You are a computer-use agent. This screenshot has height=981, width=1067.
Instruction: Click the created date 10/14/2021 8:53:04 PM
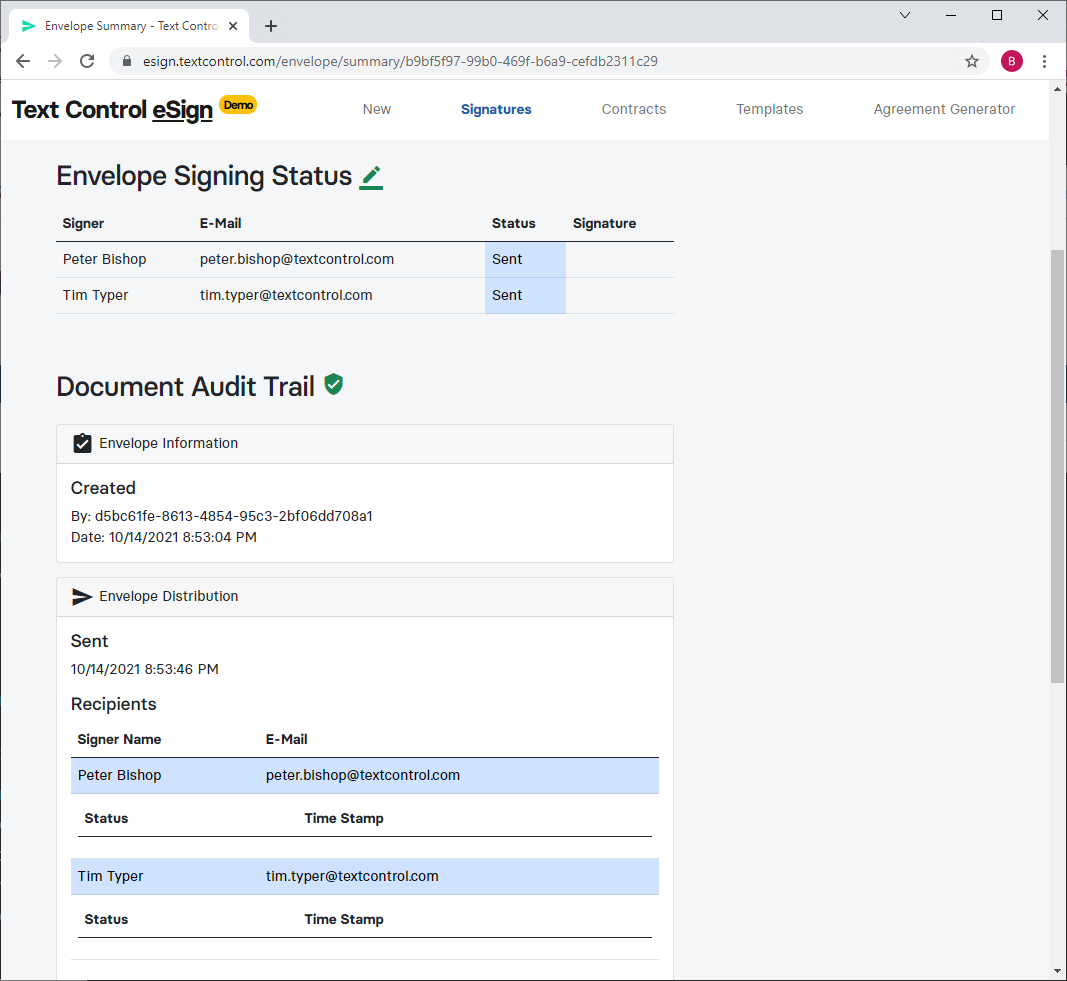[182, 537]
